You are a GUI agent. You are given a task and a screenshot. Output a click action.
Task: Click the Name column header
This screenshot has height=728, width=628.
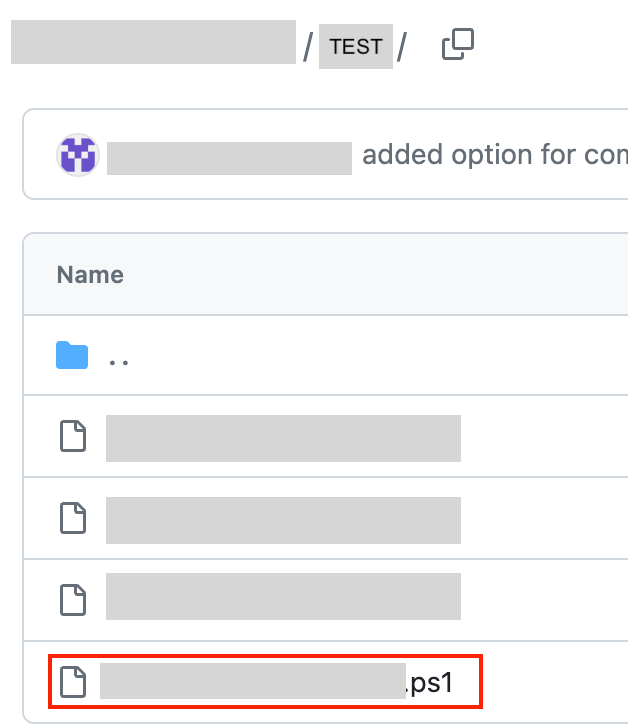90,275
